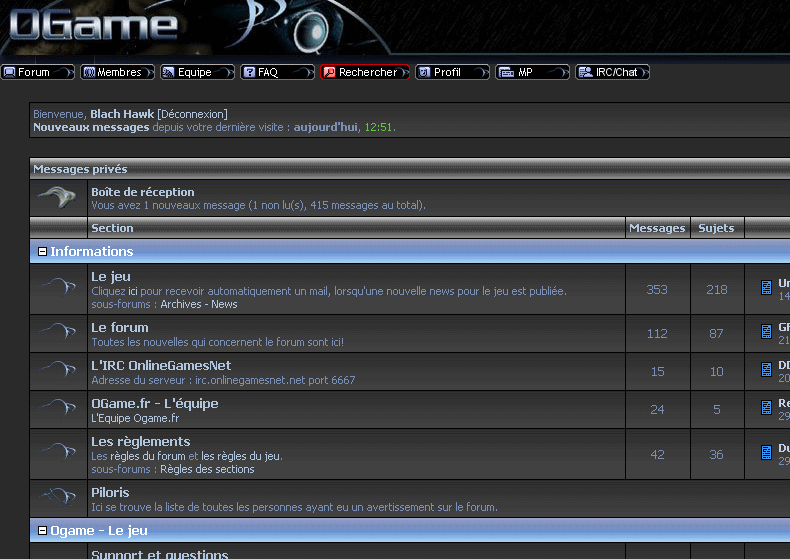Open the Forum navigation button
Screen dimensions: 790x559
[38, 72]
